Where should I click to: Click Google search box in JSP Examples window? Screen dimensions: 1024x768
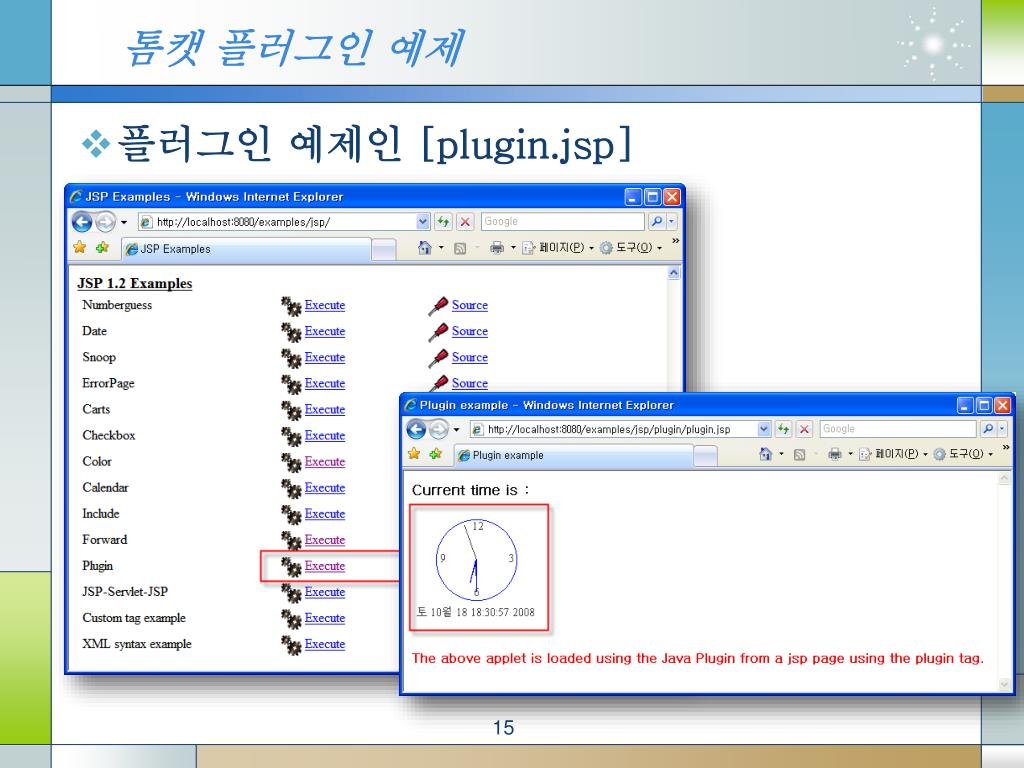(x=563, y=222)
